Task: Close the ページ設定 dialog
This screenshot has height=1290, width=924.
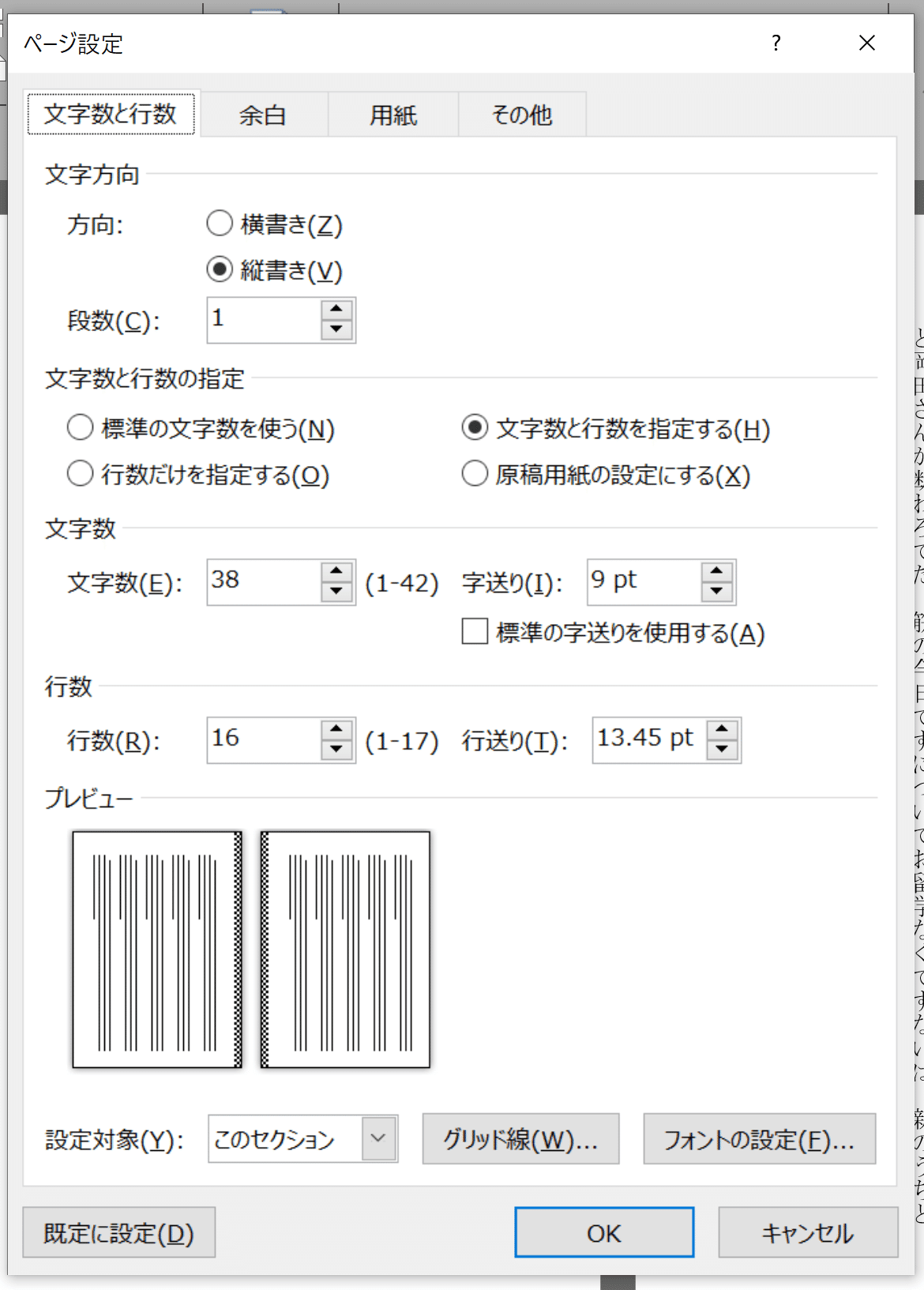Action: [867, 43]
